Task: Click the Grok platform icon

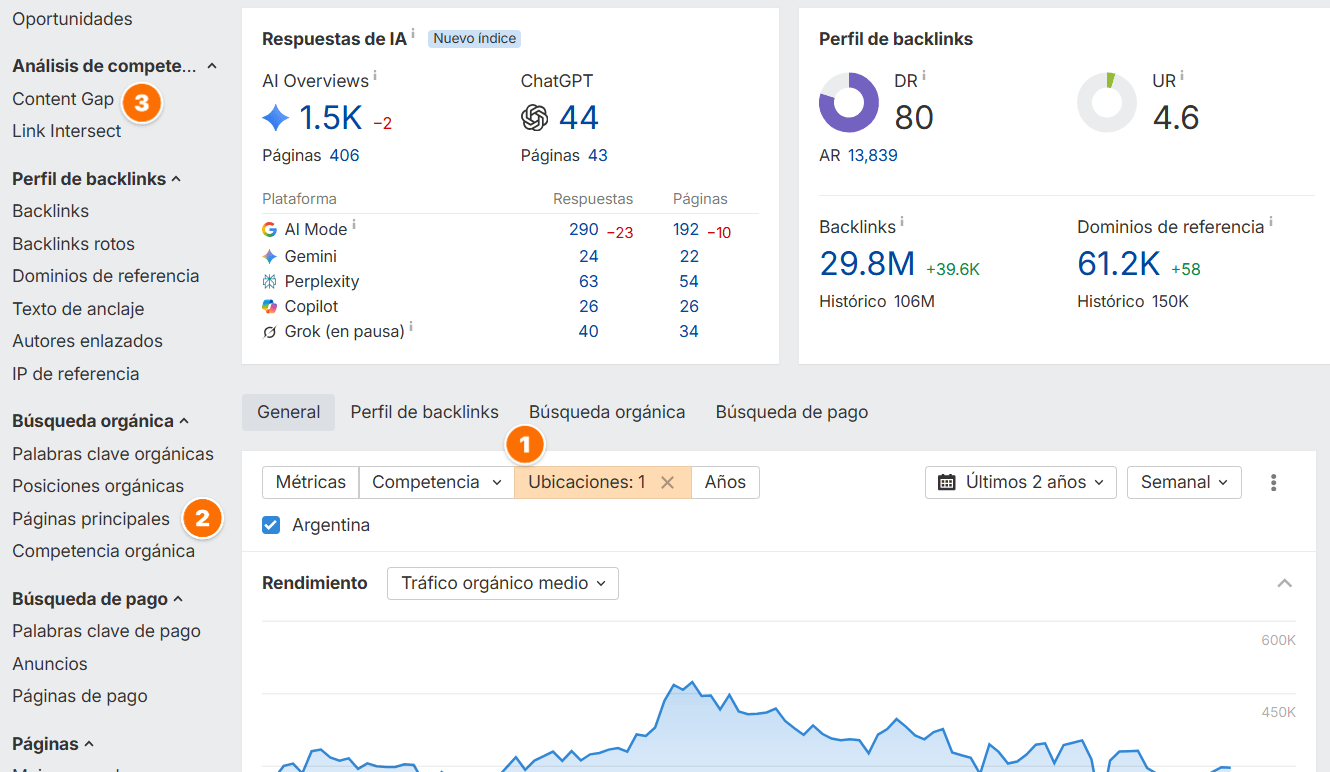Action: tap(269, 332)
